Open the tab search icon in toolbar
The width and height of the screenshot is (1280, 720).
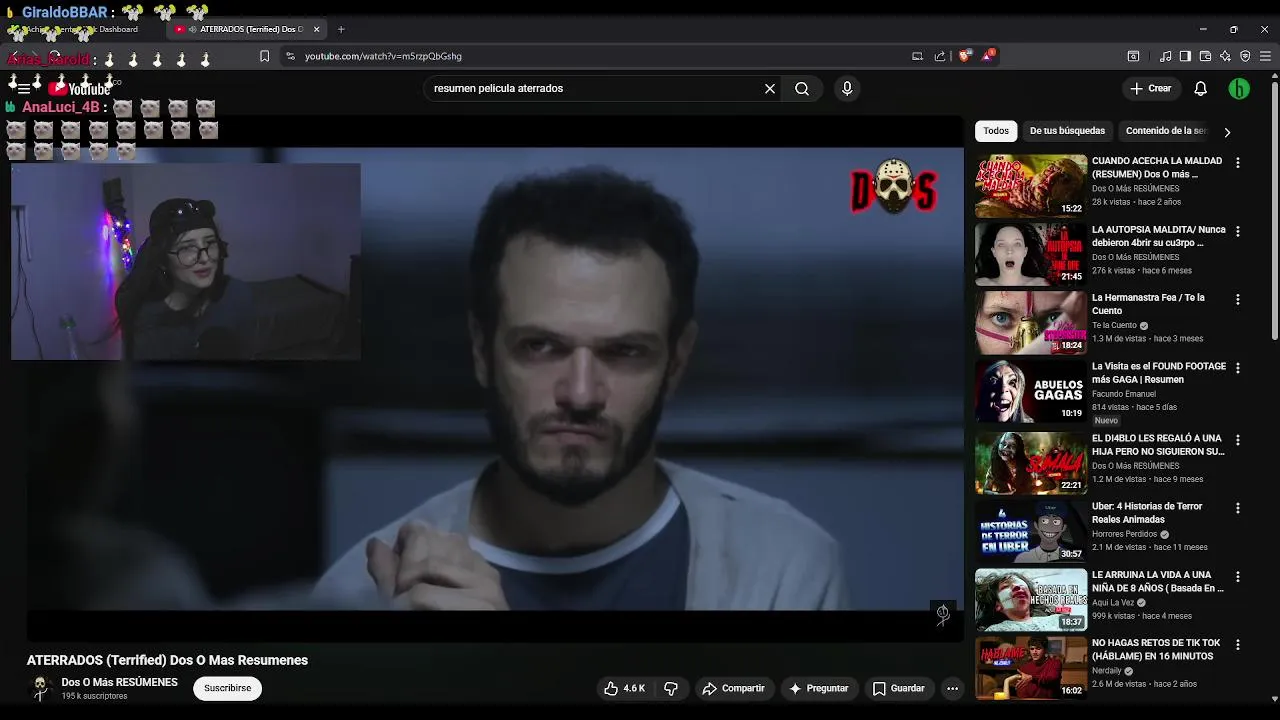tap(1133, 56)
